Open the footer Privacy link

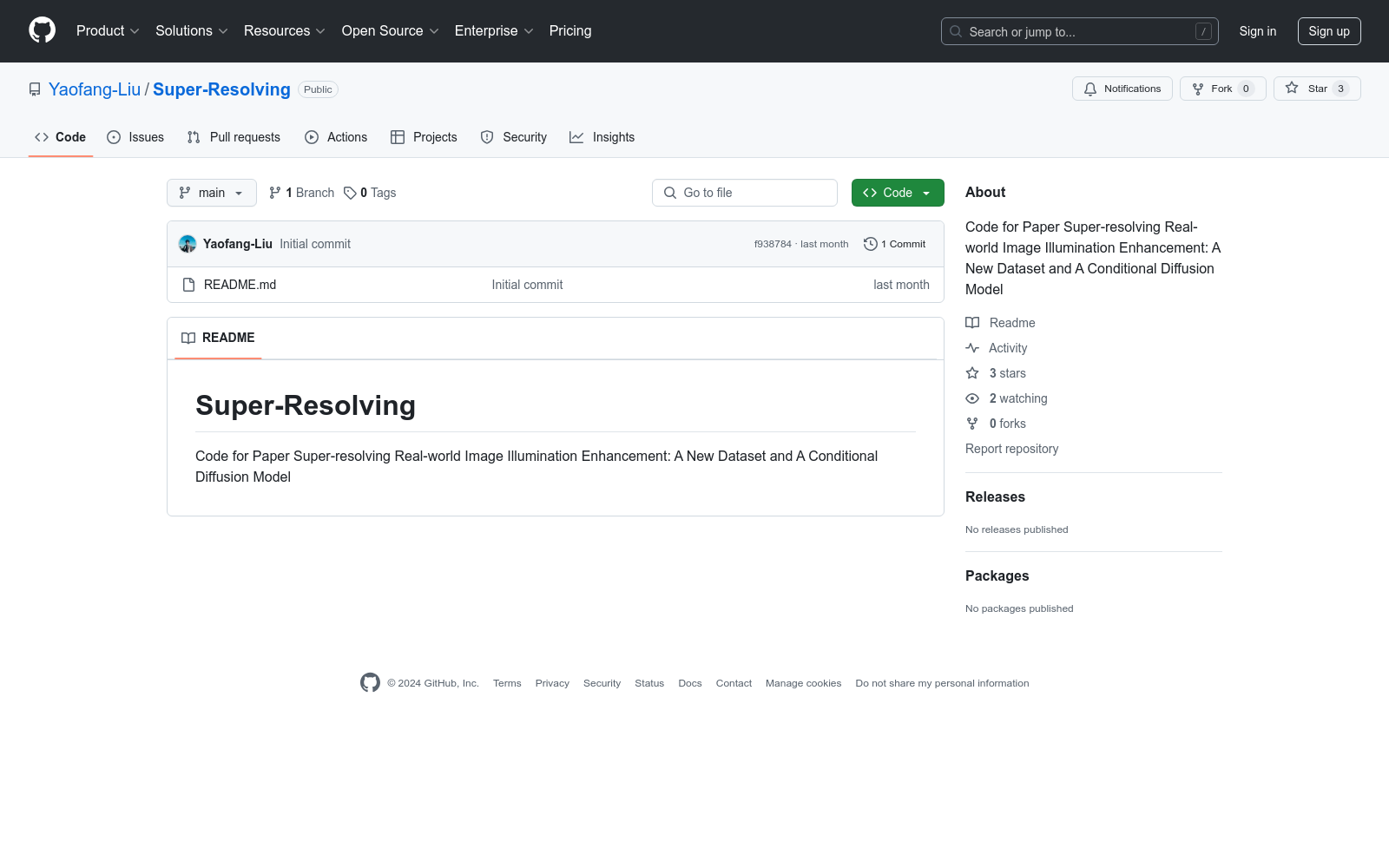click(552, 683)
